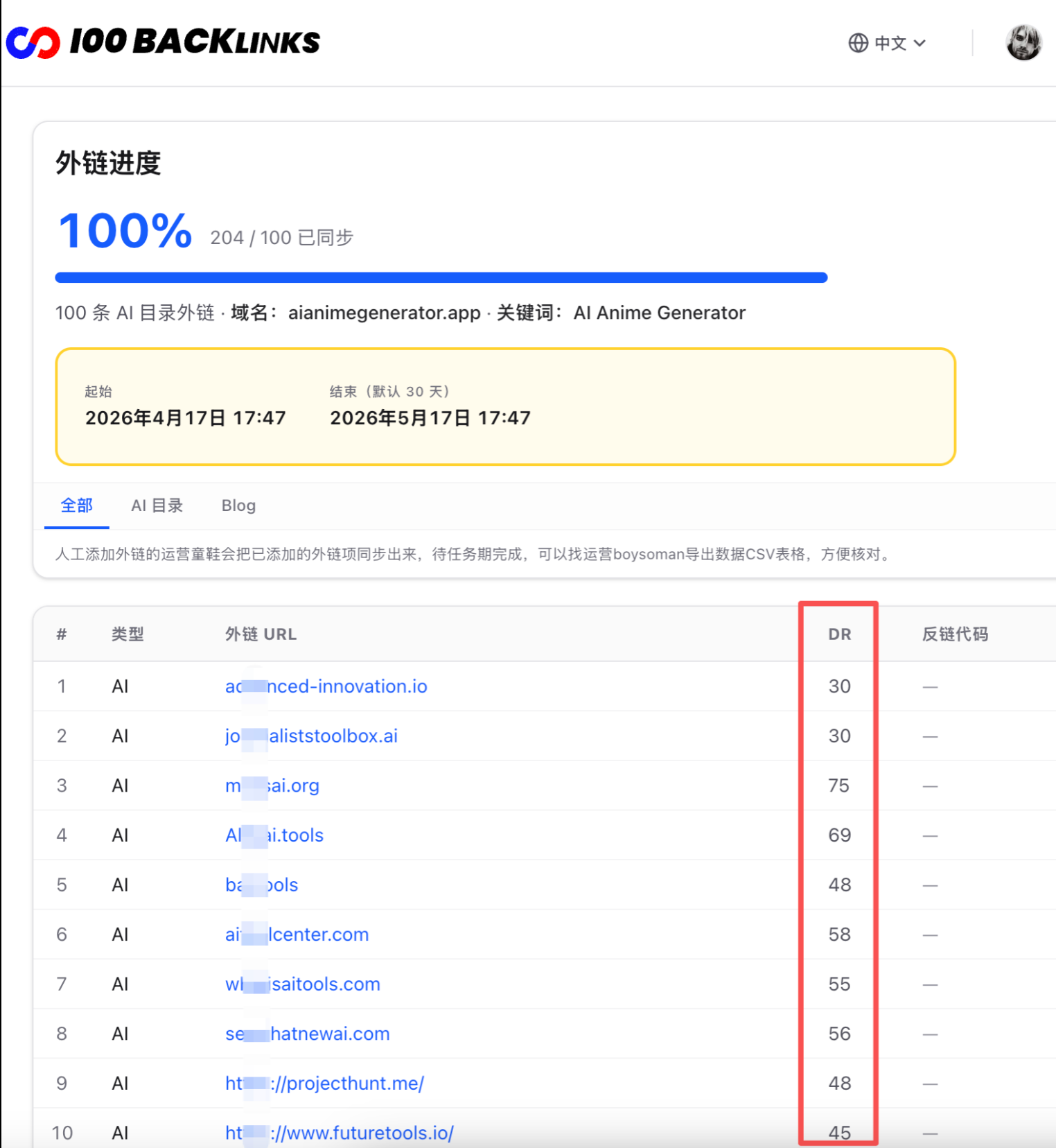The width and height of the screenshot is (1056, 1148).
Task: Click the 反链代码 column header
Action: 955,634
